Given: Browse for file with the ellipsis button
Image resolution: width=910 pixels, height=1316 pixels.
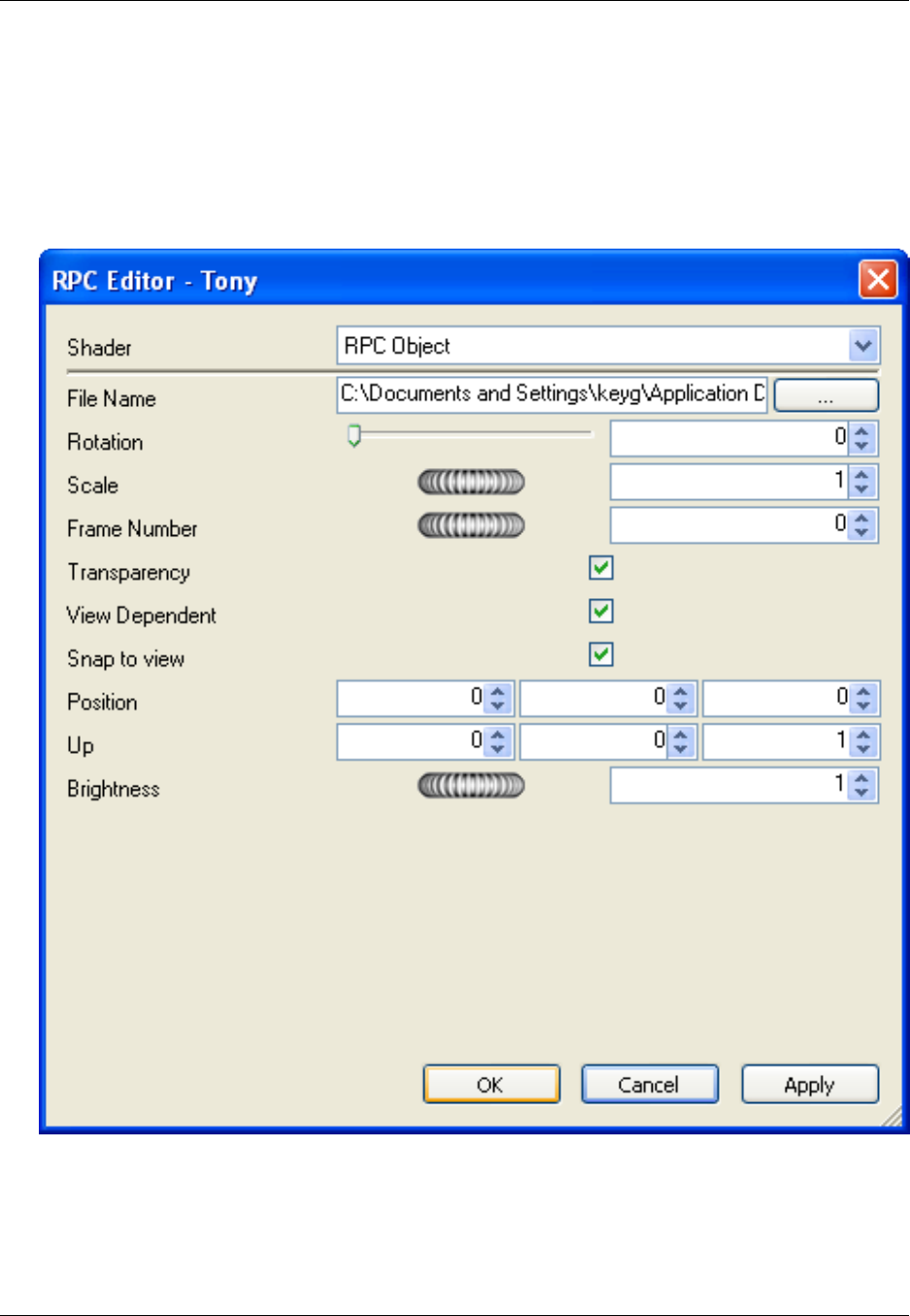Looking at the screenshot, I should point(826,395).
